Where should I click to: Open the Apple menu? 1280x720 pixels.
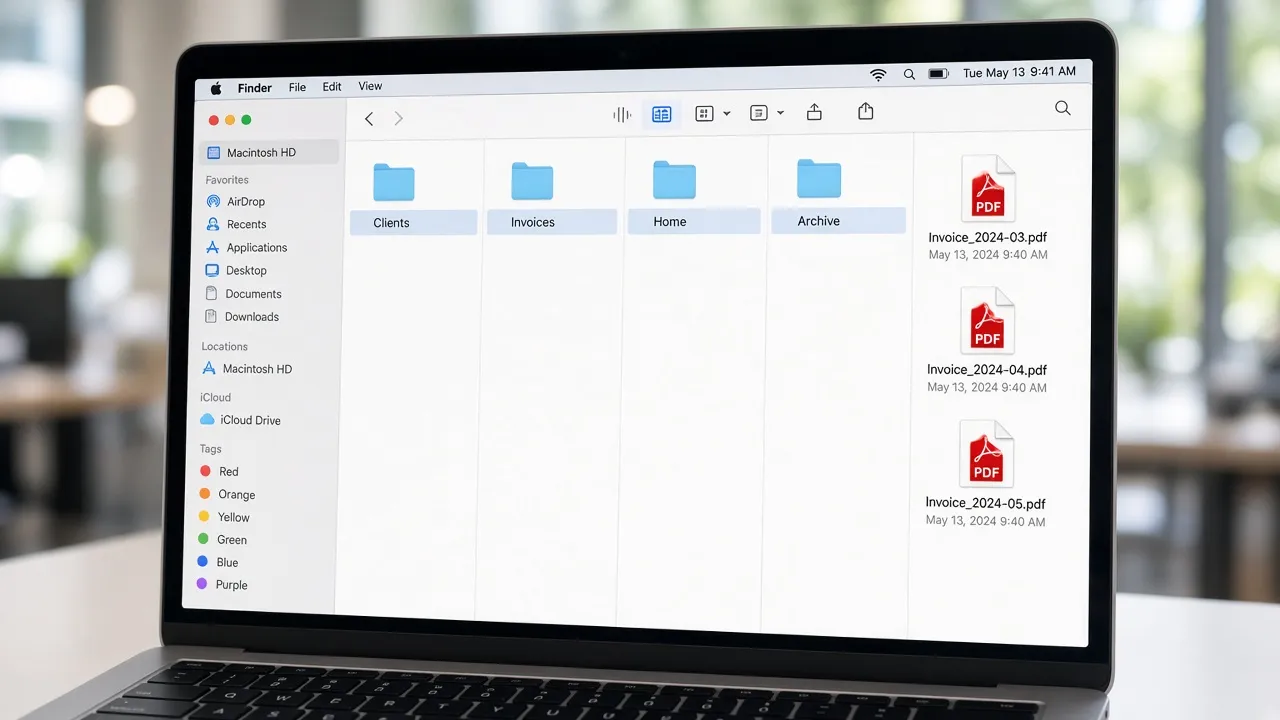click(216, 88)
